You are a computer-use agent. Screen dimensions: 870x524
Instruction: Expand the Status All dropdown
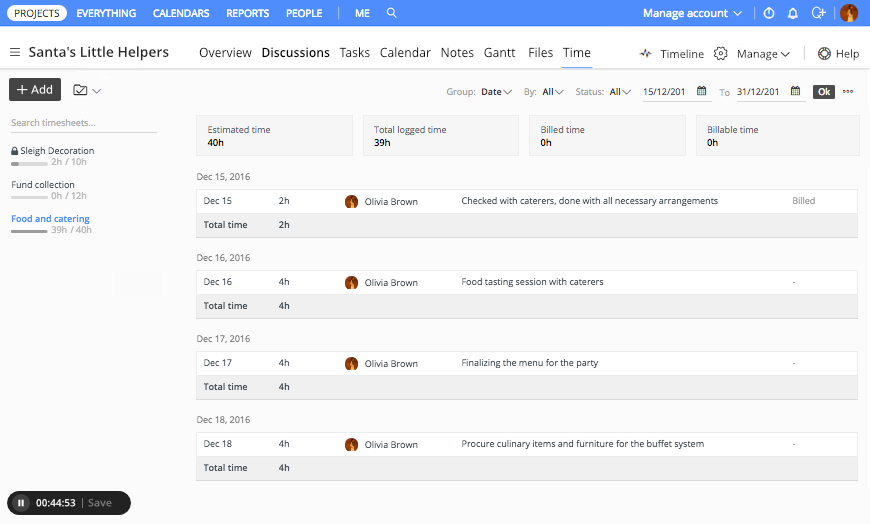620,92
